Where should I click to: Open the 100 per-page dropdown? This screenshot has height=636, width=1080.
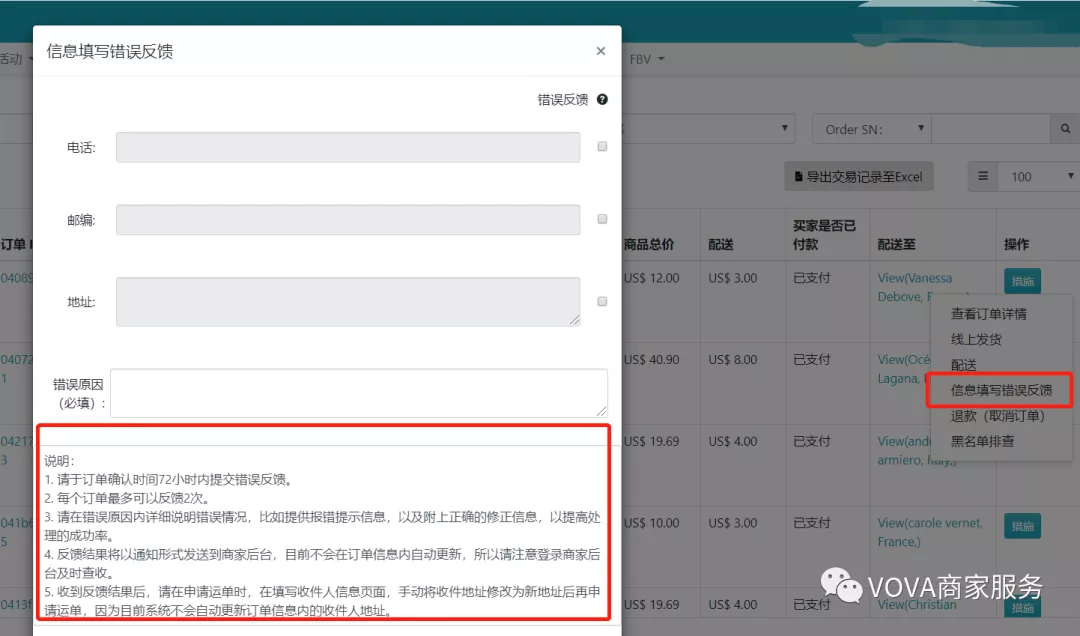tap(1039, 176)
